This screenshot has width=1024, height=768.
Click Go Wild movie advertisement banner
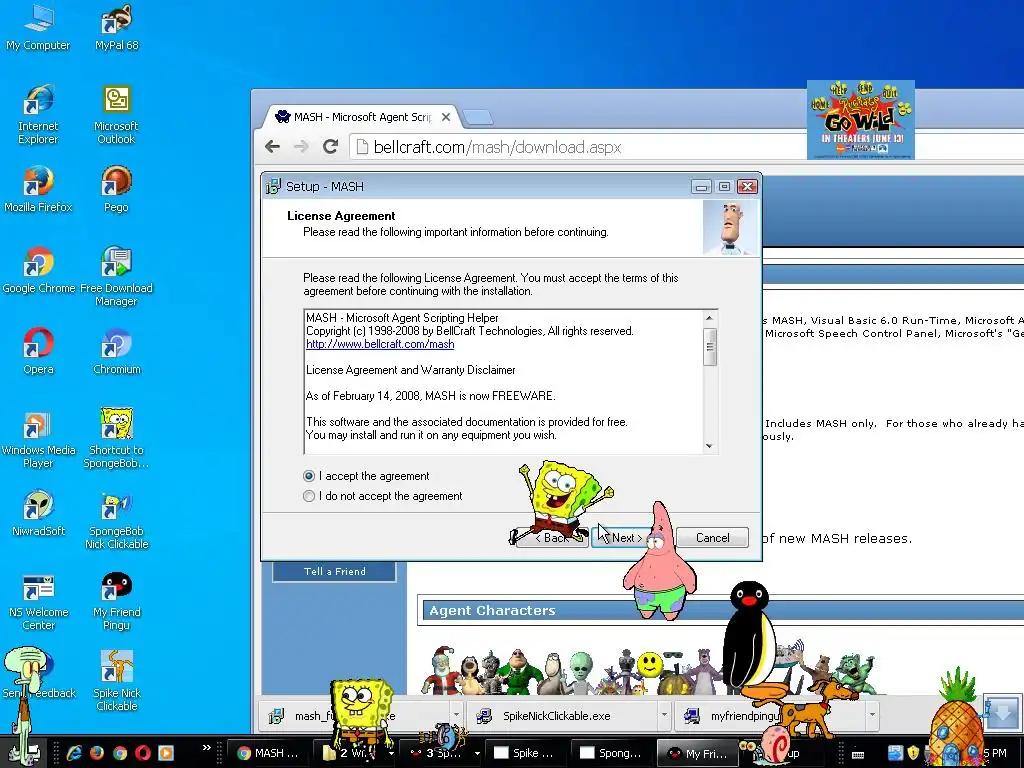(x=861, y=120)
